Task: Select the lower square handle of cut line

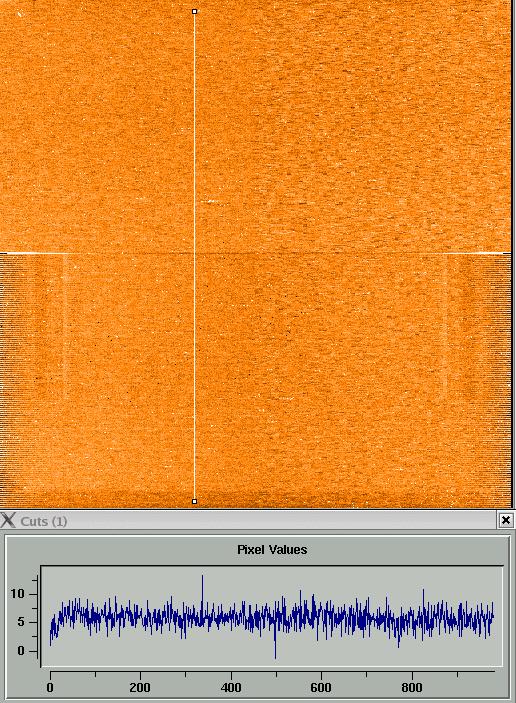Action: pyautogui.click(x=194, y=502)
